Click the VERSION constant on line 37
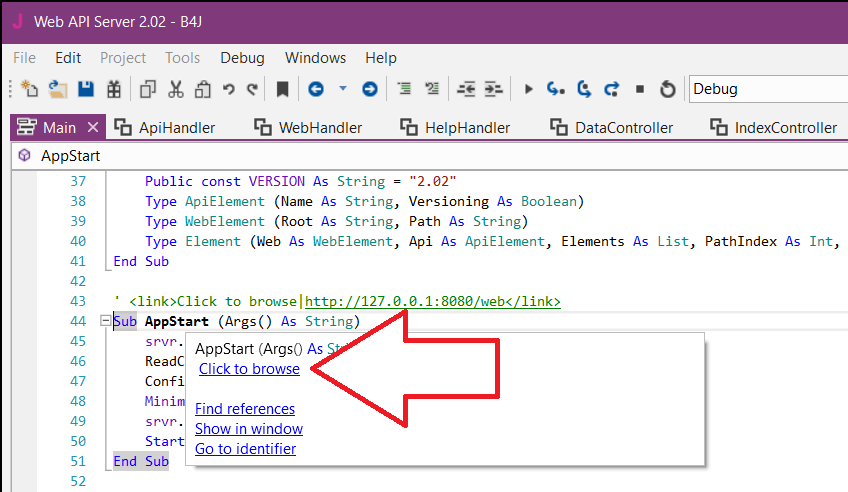The width and height of the screenshot is (848, 492). pyautogui.click(x=277, y=181)
